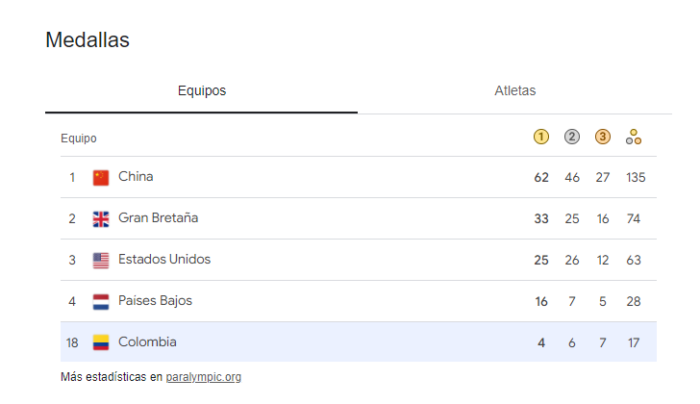Switch to the Equipos tab
700x404 pixels.
202,91
